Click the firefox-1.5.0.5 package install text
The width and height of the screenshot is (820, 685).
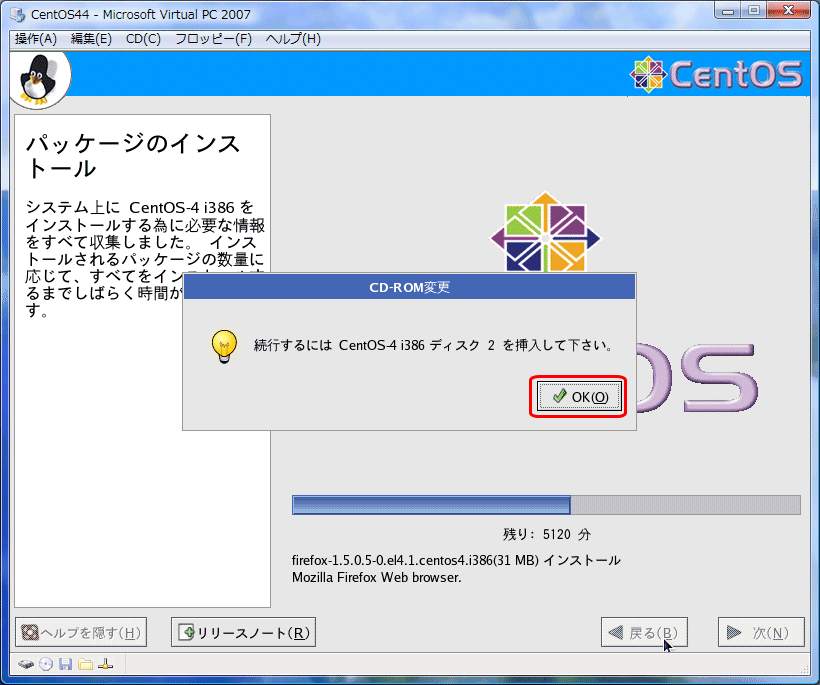tap(456, 561)
